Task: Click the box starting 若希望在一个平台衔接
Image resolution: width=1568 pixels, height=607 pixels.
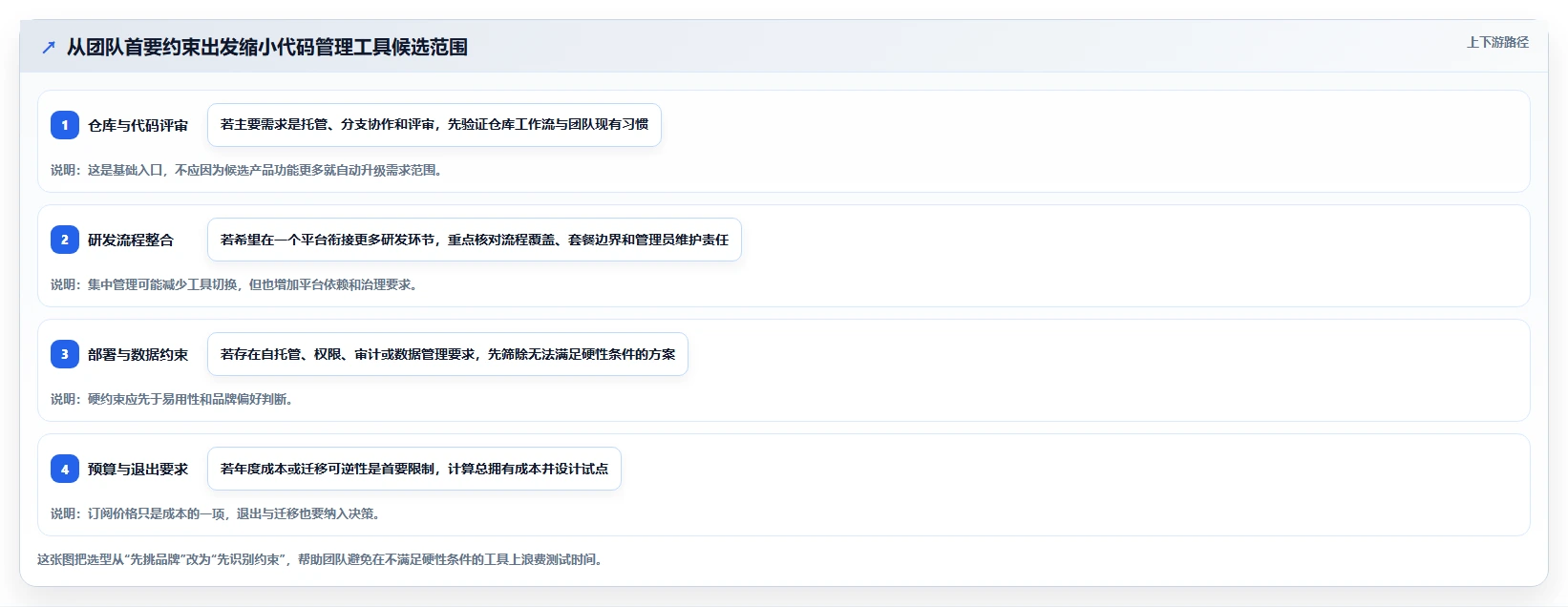Action: 475,240
